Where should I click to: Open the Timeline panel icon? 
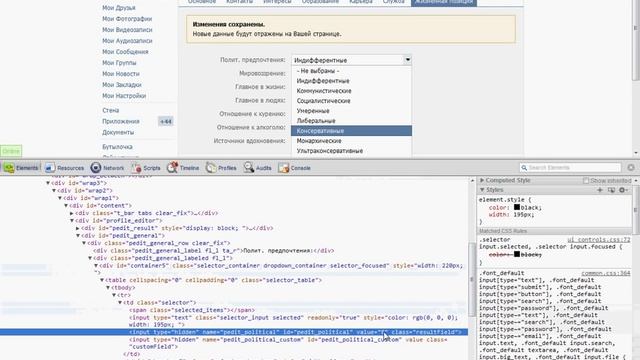172,167
